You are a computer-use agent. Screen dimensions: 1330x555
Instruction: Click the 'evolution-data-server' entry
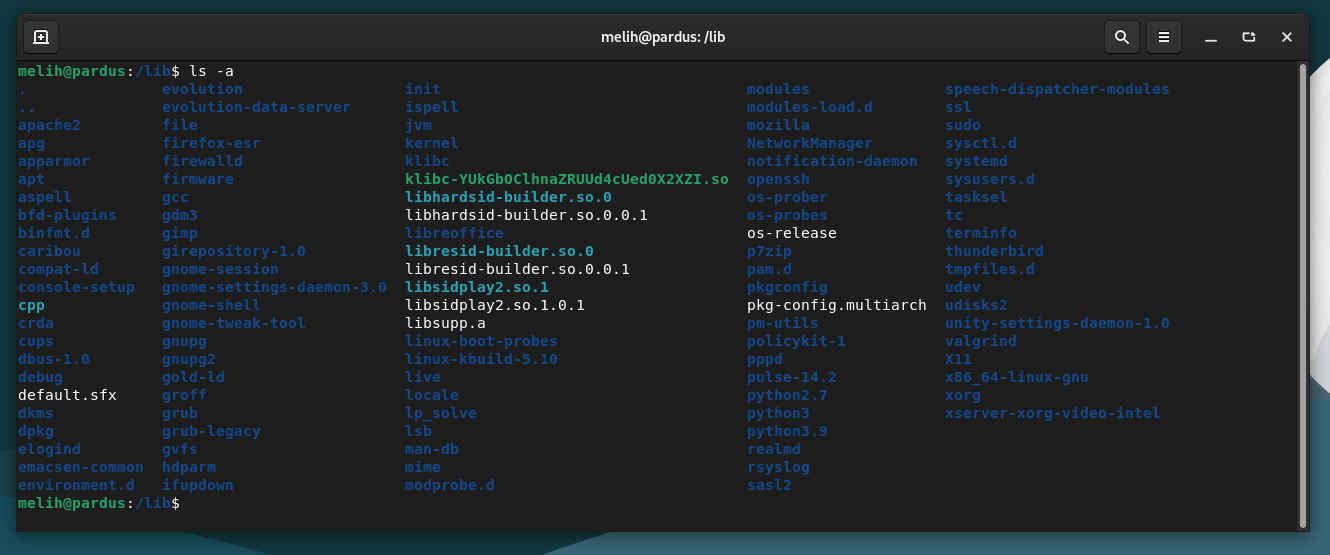256,107
